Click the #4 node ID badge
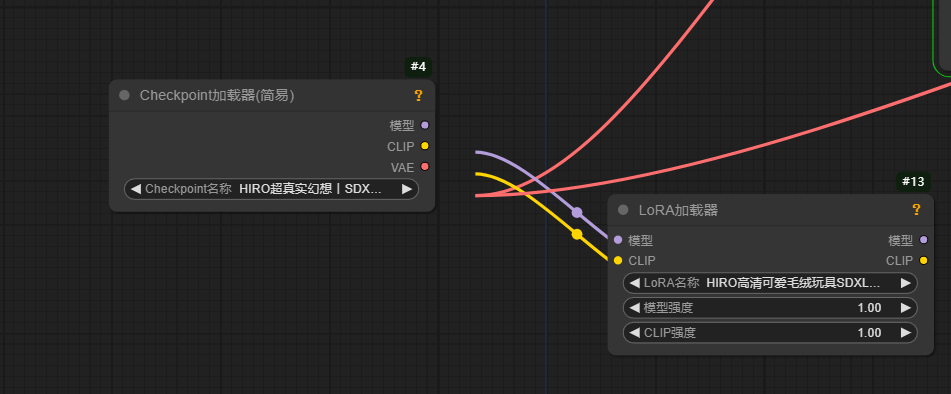Viewport: 951px width, 394px height. click(x=418, y=67)
